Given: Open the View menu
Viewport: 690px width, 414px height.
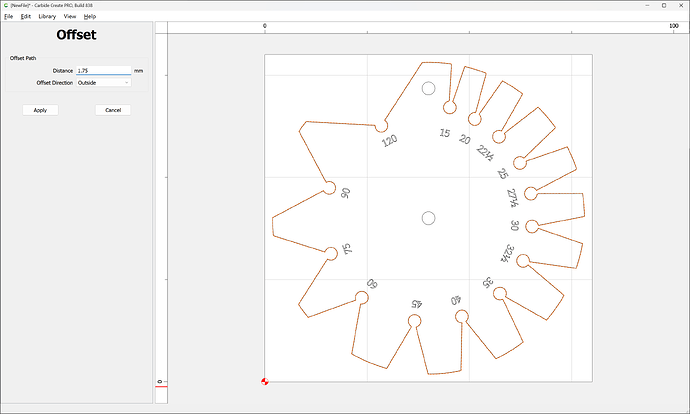Looking at the screenshot, I should point(69,17).
